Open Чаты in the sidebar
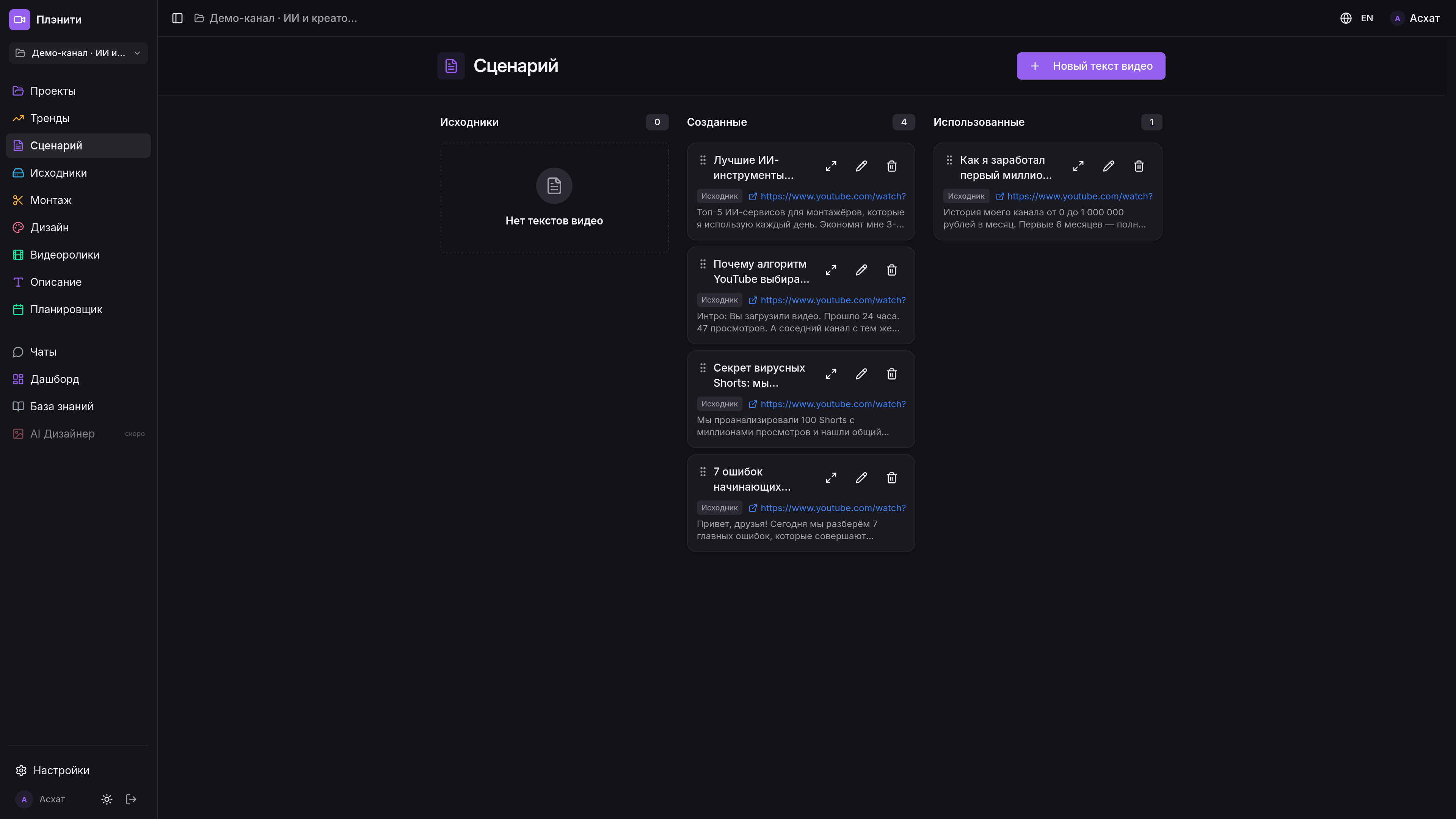Screen dimensions: 1456x819 point(78,352)
